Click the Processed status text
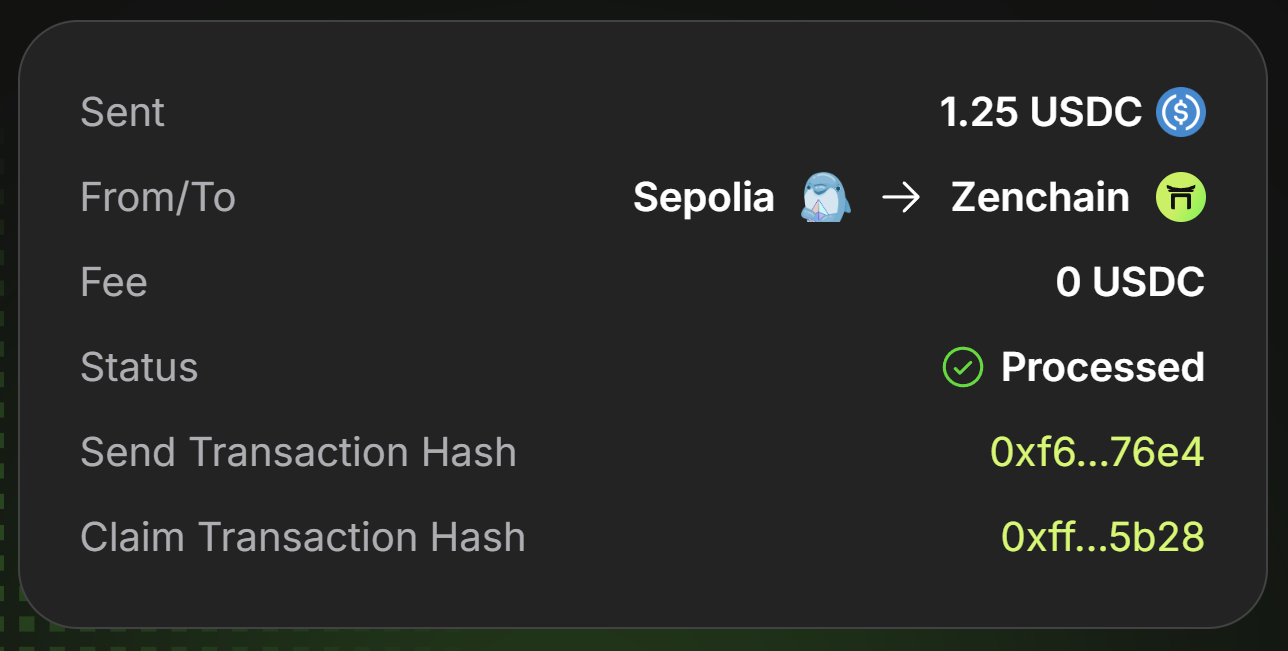The image size is (1288, 651). pyautogui.click(x=1102, y=368)
